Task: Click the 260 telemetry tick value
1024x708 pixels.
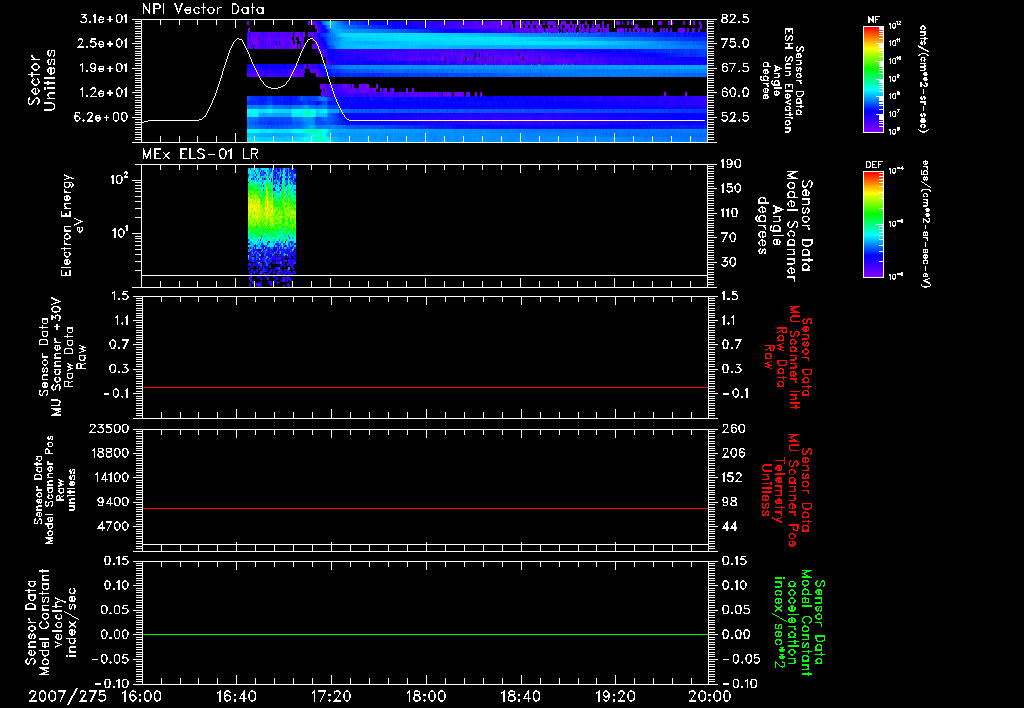Action: 732,428
